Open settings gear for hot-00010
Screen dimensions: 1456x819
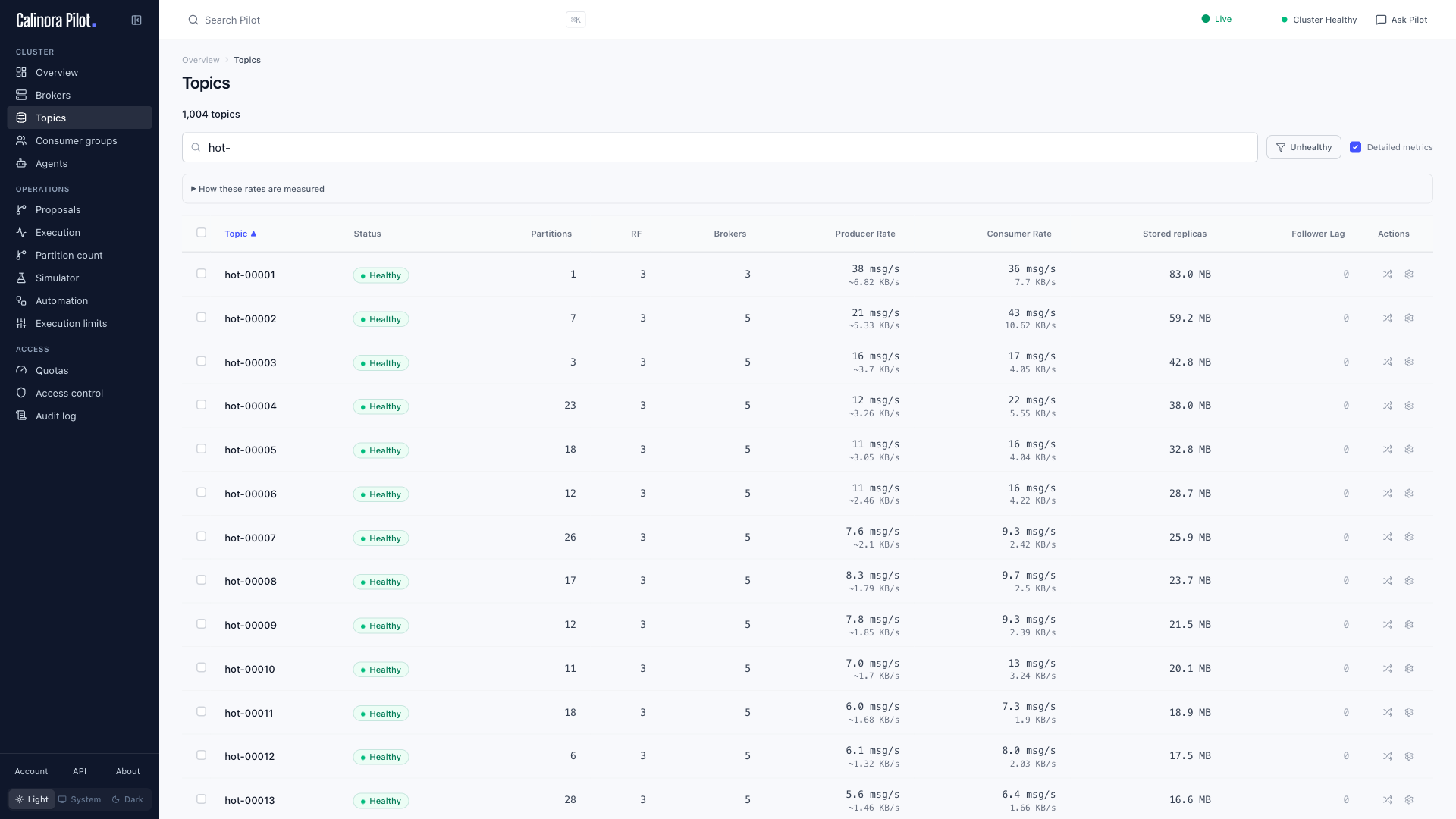point(1409,669)
